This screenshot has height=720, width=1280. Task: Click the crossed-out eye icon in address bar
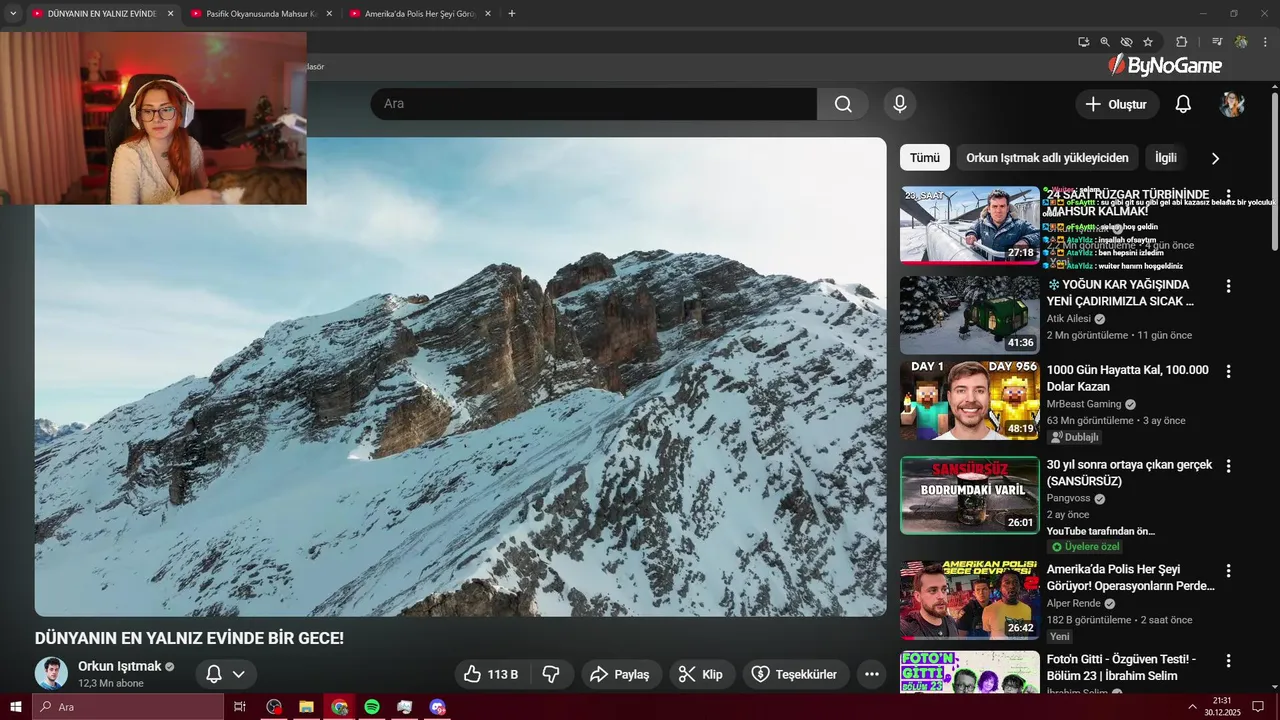pyautogui.click(x=1126, y=42)
